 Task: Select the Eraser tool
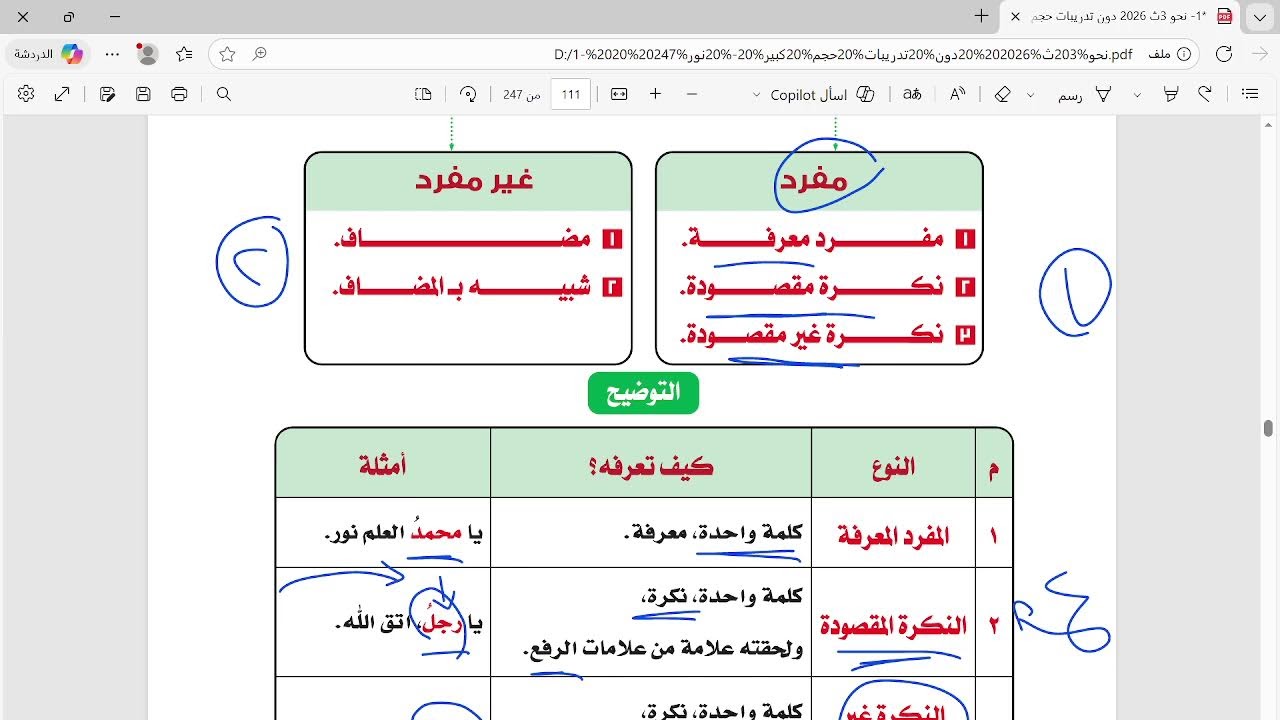tap(1002, 94)
